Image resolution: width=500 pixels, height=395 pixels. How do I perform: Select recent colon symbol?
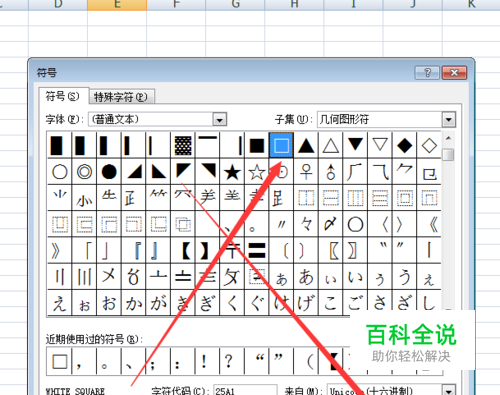[183, 361]
